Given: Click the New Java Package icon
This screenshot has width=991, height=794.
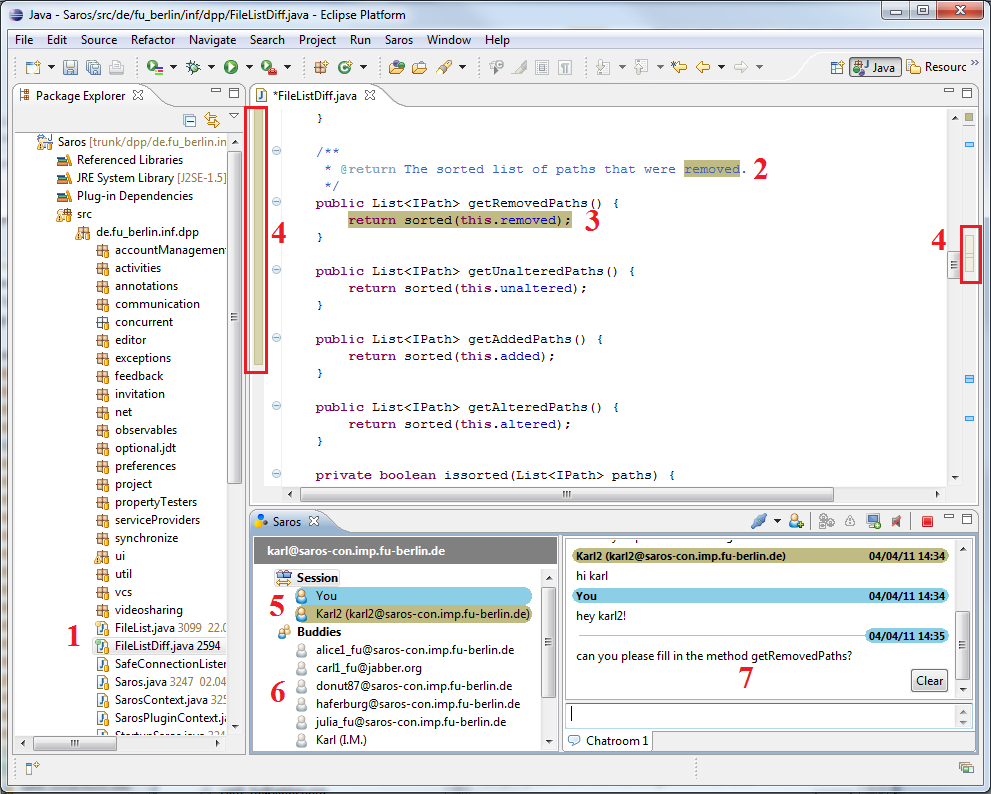Looking at the screenshot, I should 322,67.
